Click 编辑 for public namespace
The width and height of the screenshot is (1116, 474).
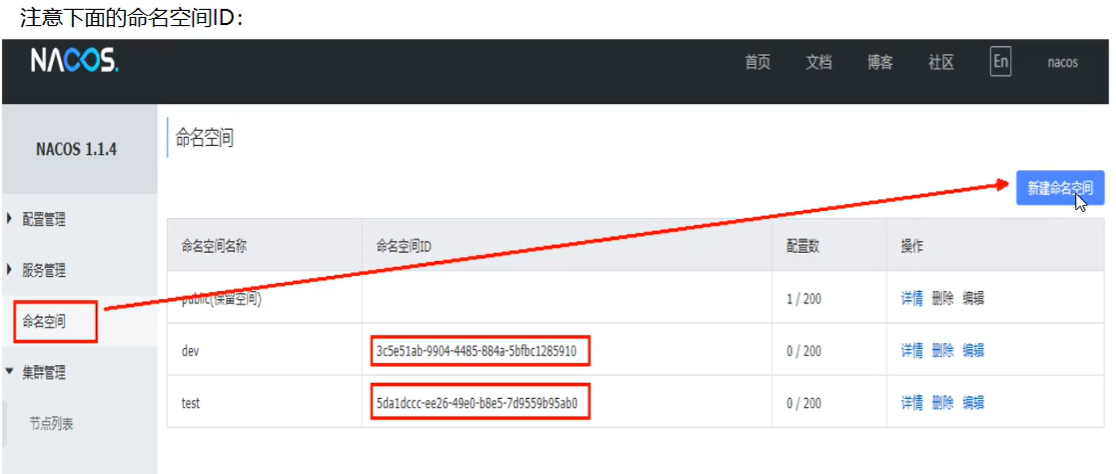tap(973, 298)
